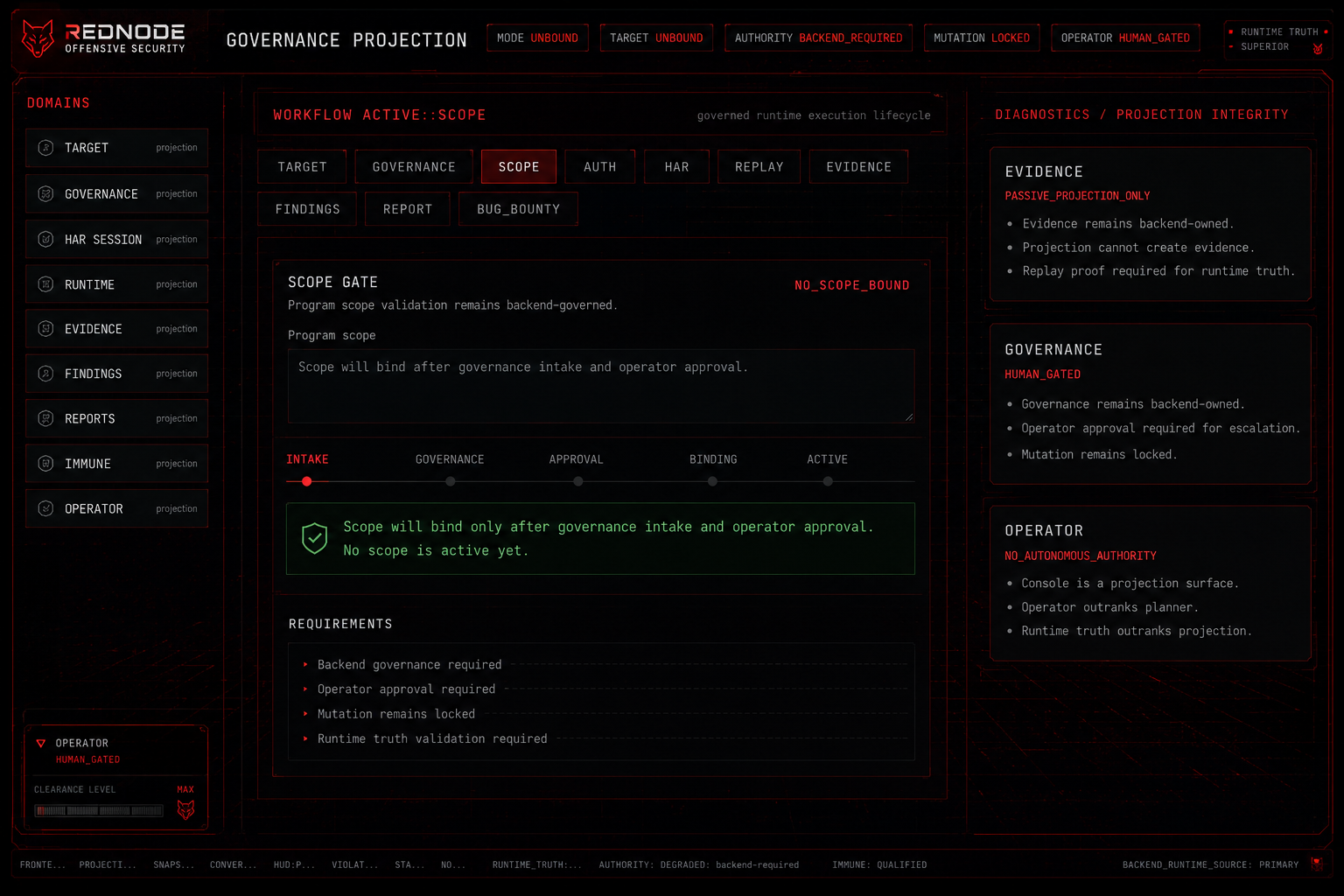Image resolution: width=1344 pixels, height=896 pixels.
Task: Open the HAR workflow tab
Action: pyautogui.click(x=676, y=167)
